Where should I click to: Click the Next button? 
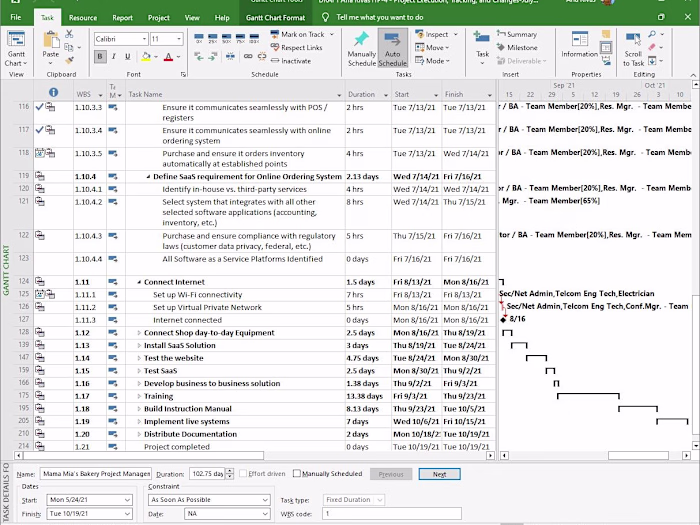click(x=439, y=474)
